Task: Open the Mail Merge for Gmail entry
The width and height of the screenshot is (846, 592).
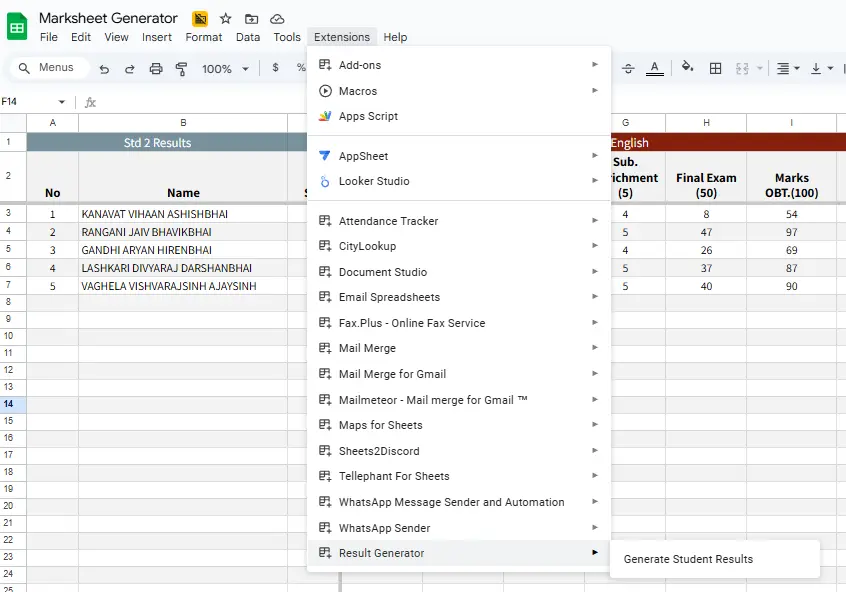Action: (x=392, y=374)
